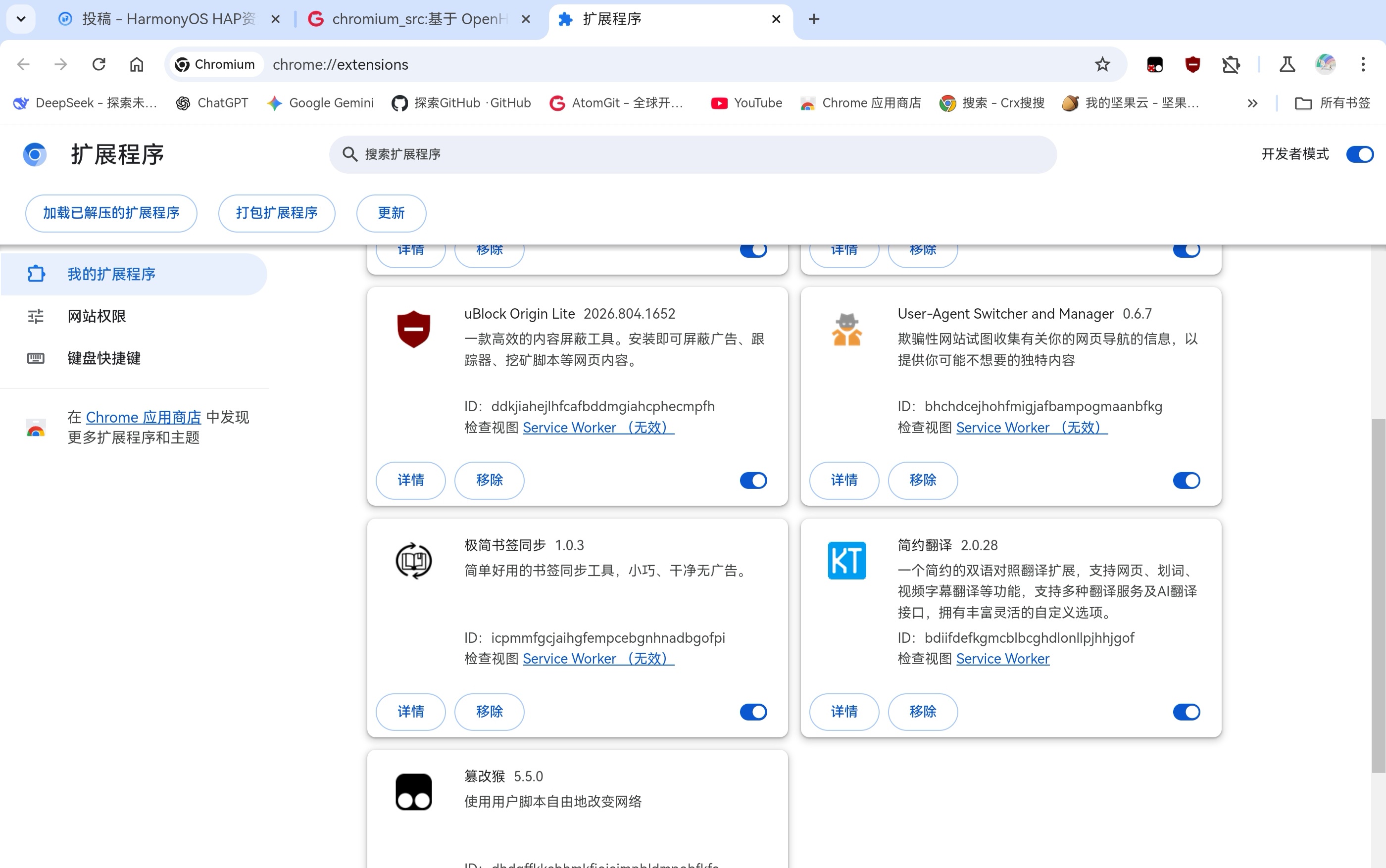Screen dimensions: 1386x868
Task: Go forward with the forward arrow
Action: 61,64
